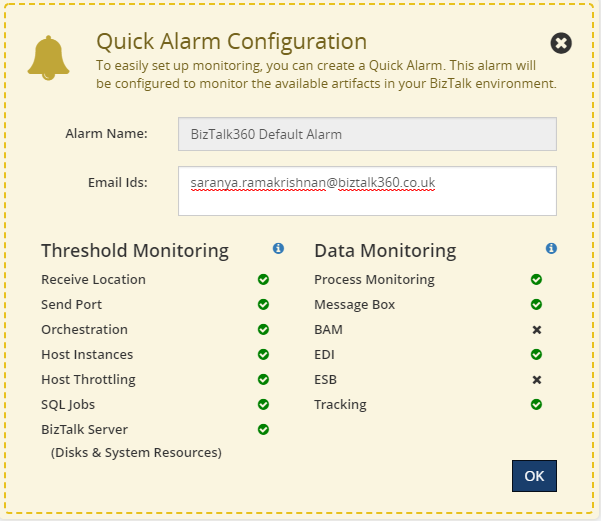Click the Receive Location green check icon

pos(264,280)
